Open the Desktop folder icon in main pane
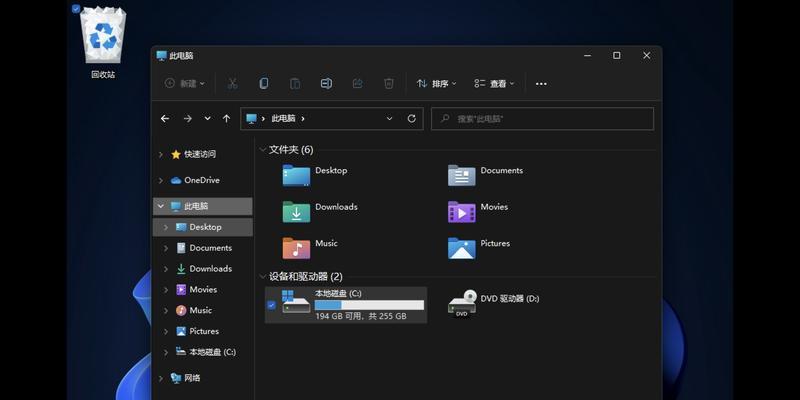 coord(296,175)
